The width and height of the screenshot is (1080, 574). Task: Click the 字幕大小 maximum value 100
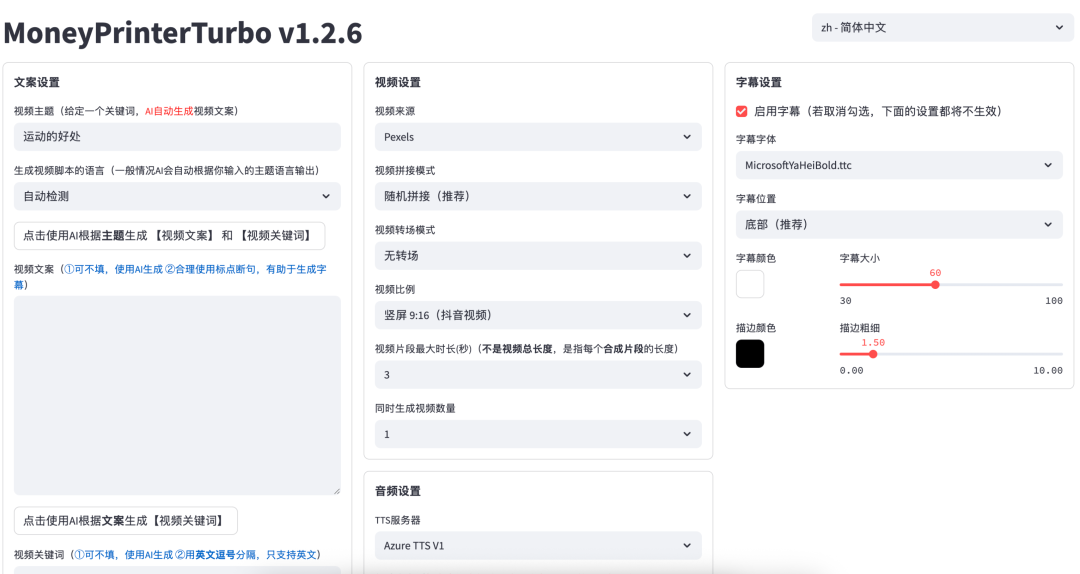[1054, 300]
